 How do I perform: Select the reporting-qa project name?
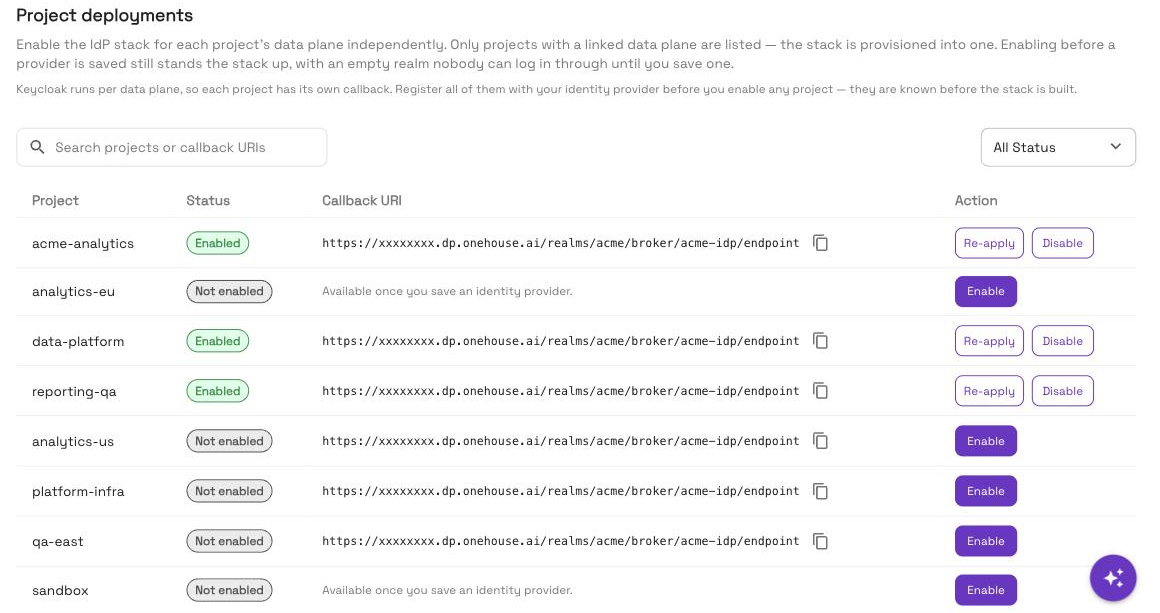pos(74,391)
